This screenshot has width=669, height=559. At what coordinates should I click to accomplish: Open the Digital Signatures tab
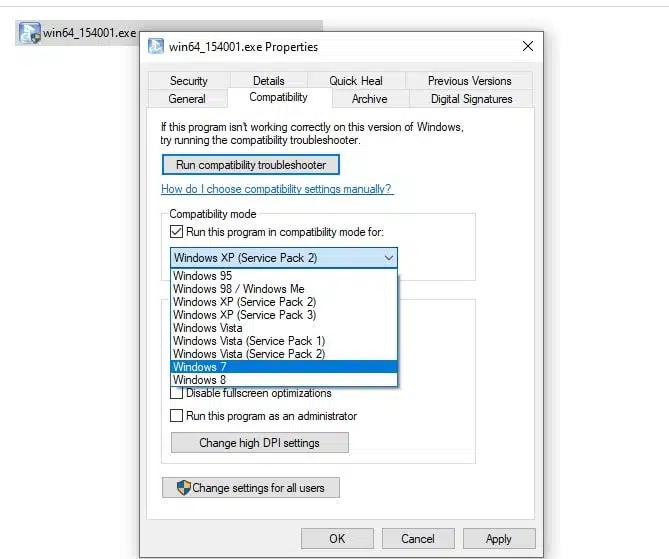[x=471, y=99]
